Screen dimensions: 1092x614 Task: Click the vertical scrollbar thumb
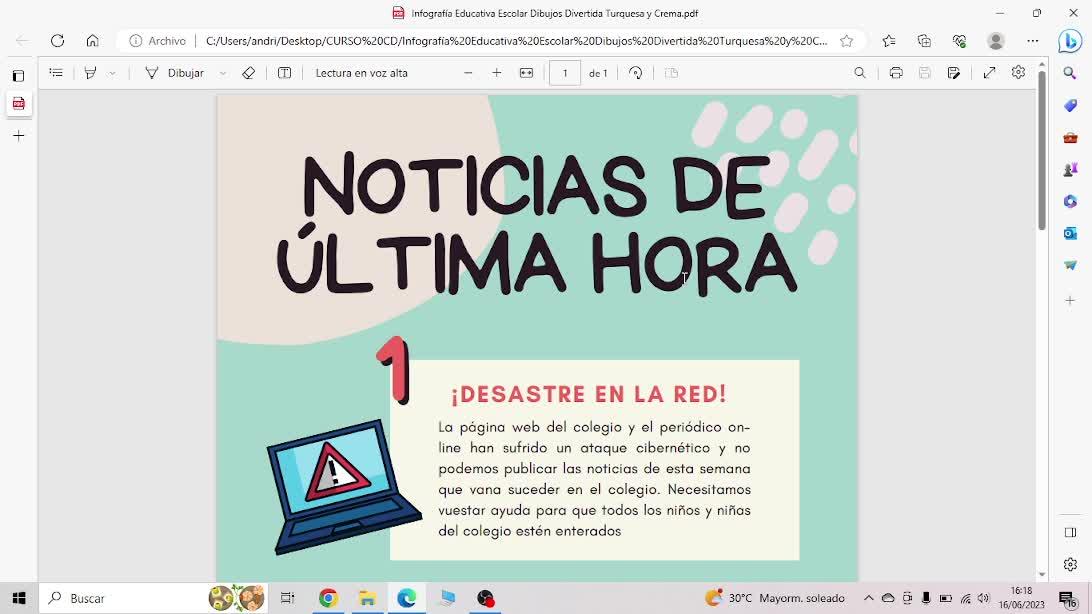[x=1042, y=150]
